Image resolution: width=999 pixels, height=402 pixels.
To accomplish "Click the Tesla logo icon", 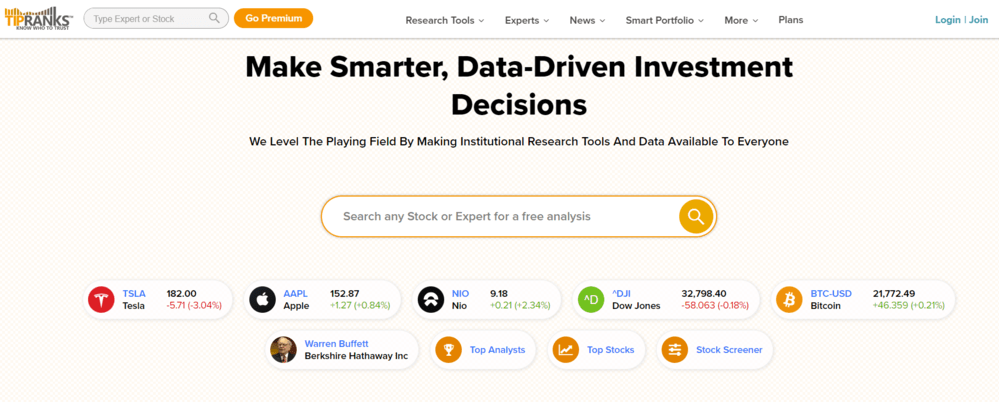I will pos(101,299).
